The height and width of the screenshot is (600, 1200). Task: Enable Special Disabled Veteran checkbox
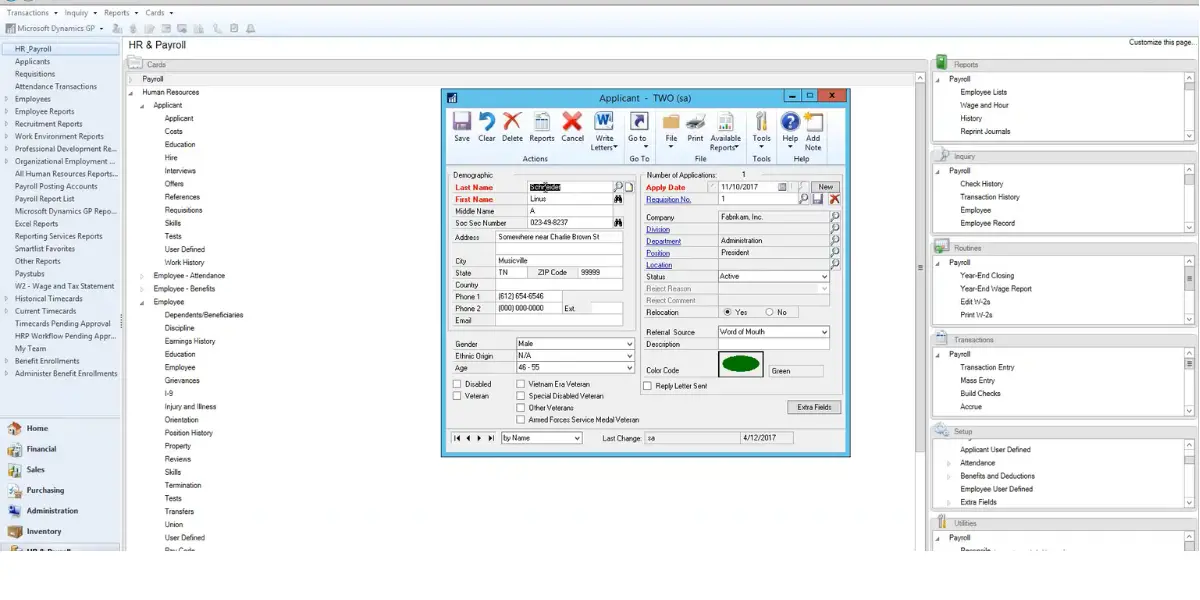[520, 396]
